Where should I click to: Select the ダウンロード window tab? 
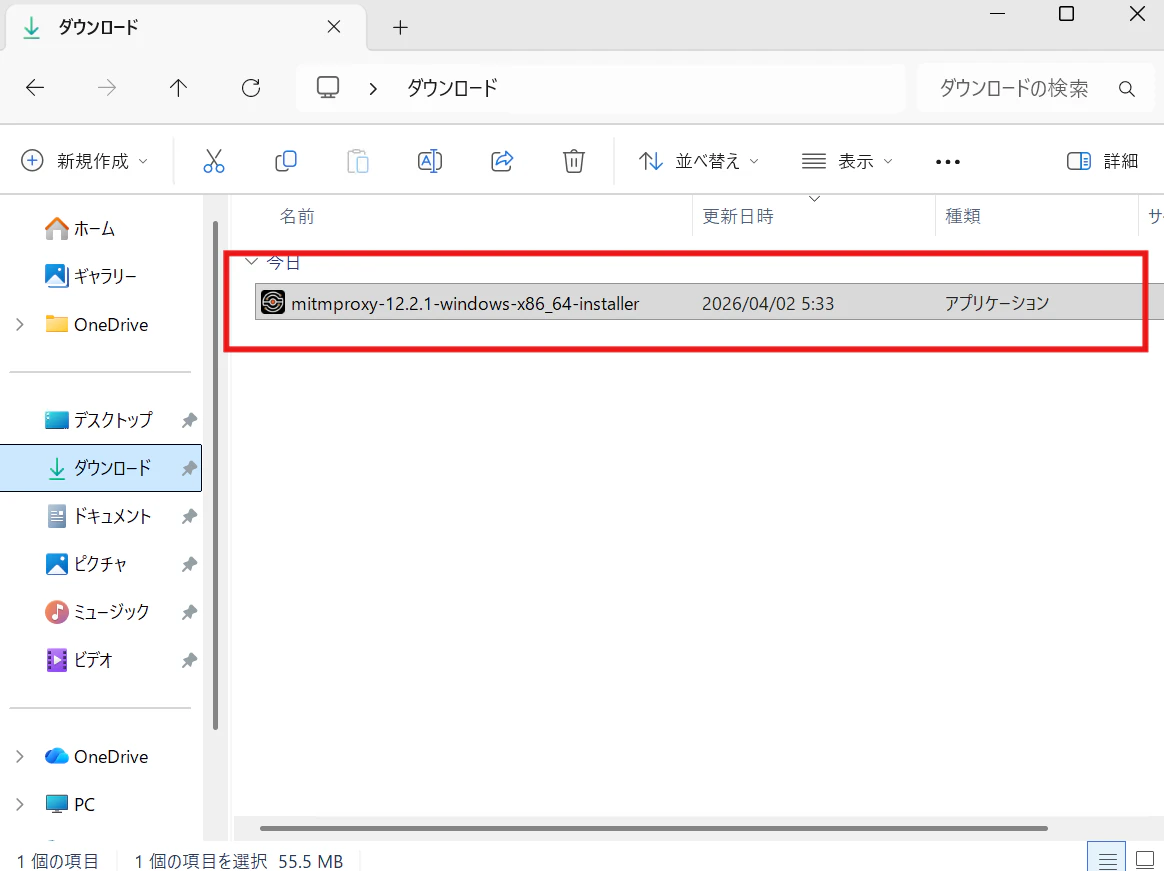coord(186,27)
